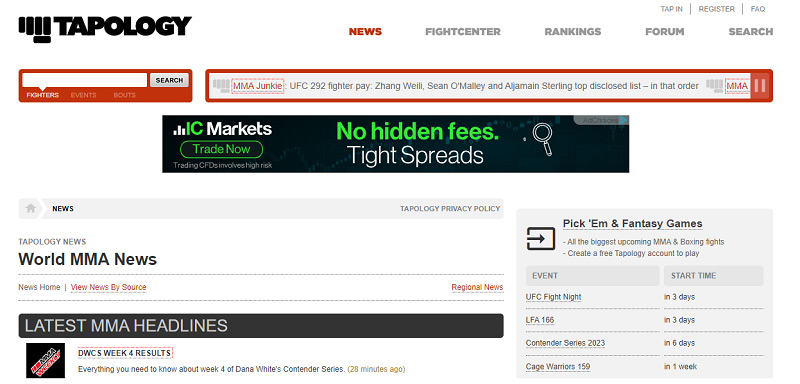Open DWCS WEEK 4 RESULTS headline
The image size is (800, 384).
[125, 353]
